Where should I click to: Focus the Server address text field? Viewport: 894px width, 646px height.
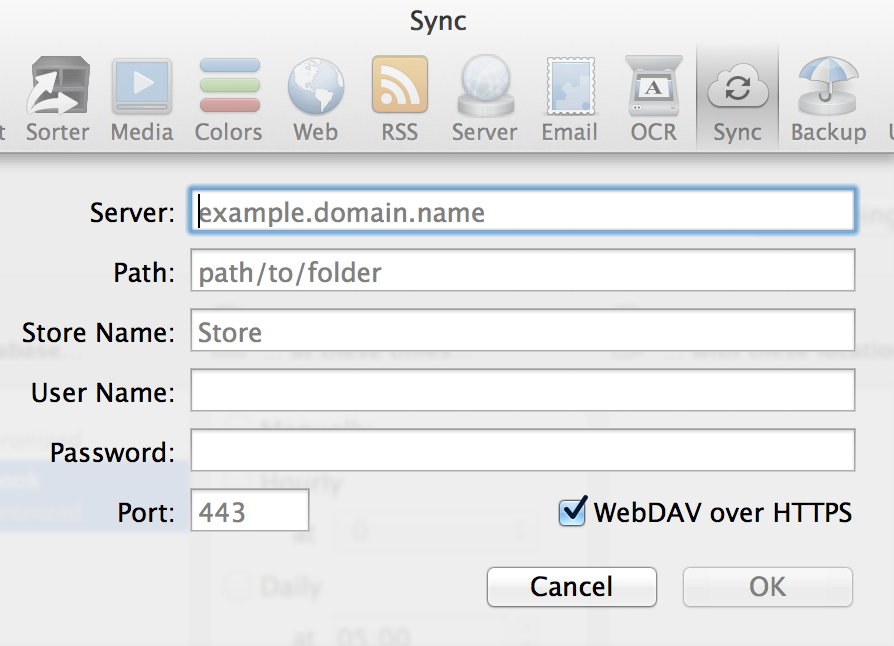522,212
